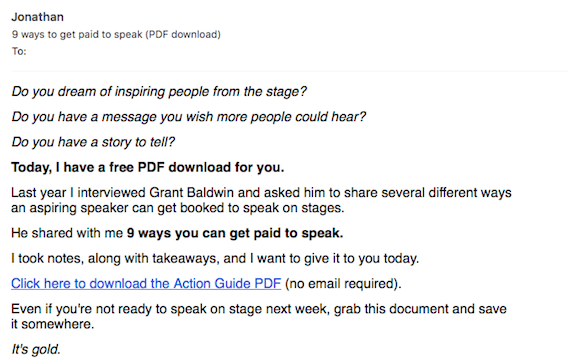Click the line about inspiring people from the stage
The height and width of the screenshot is (364, 576).
159,91
